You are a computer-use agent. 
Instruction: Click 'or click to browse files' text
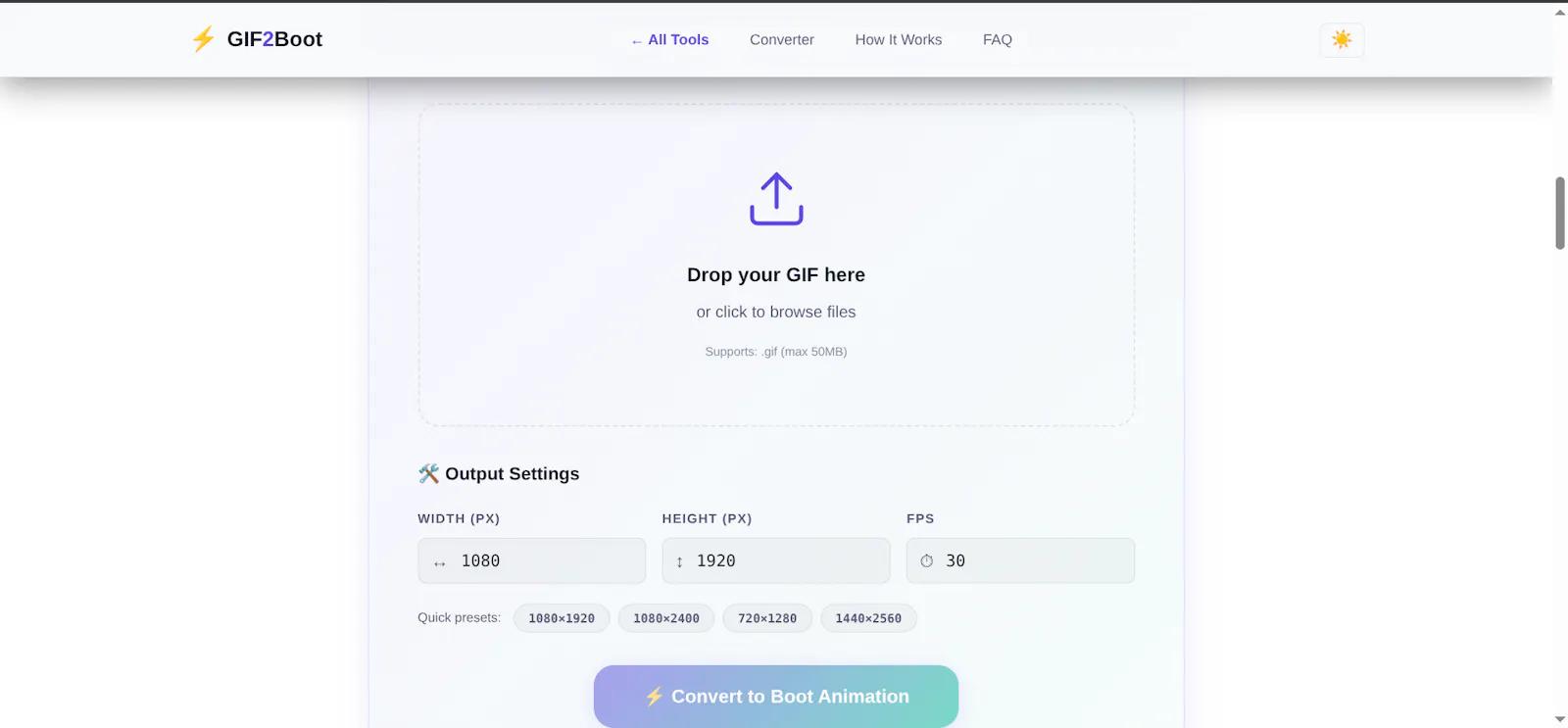(776, 312)
